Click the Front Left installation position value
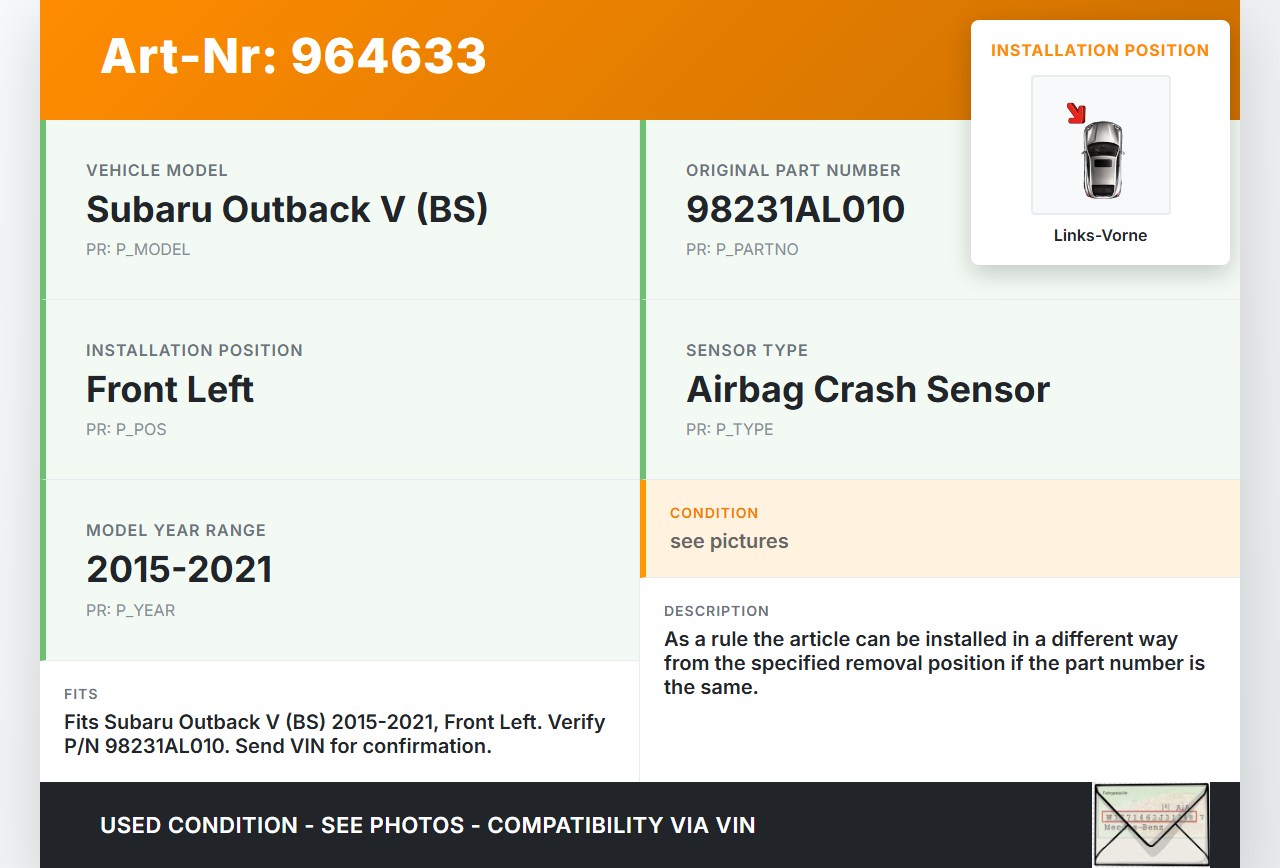 170,389
